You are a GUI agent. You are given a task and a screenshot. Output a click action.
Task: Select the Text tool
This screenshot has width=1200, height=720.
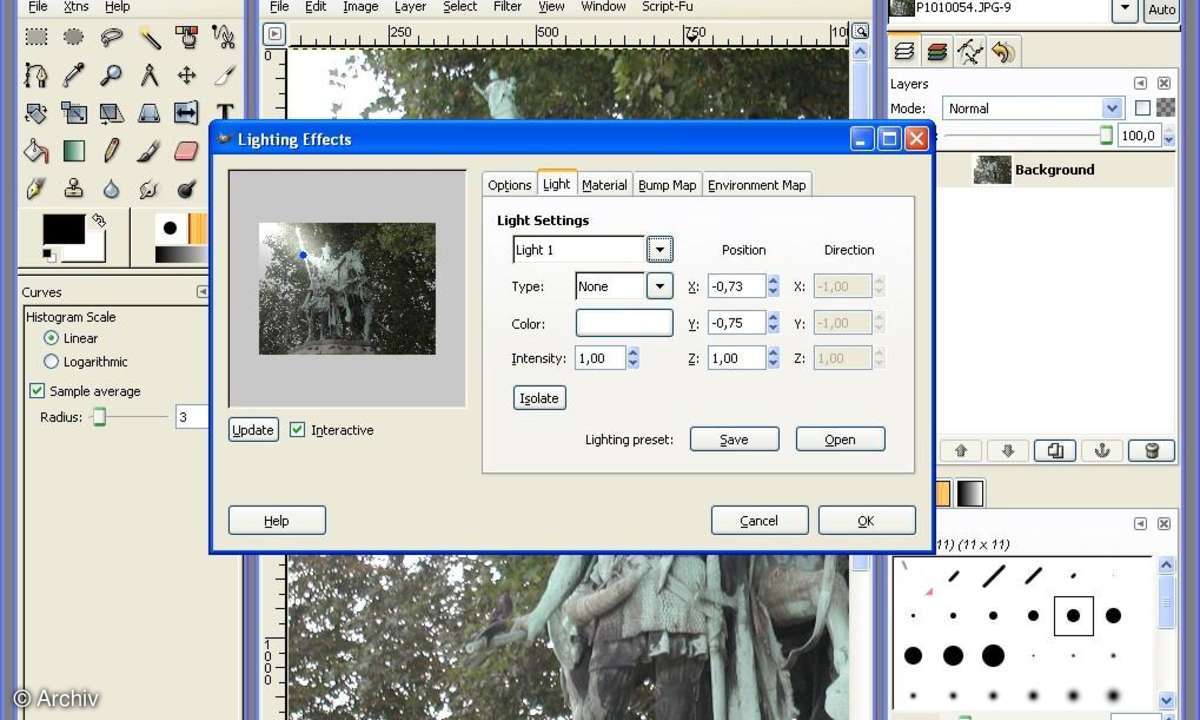224,113
